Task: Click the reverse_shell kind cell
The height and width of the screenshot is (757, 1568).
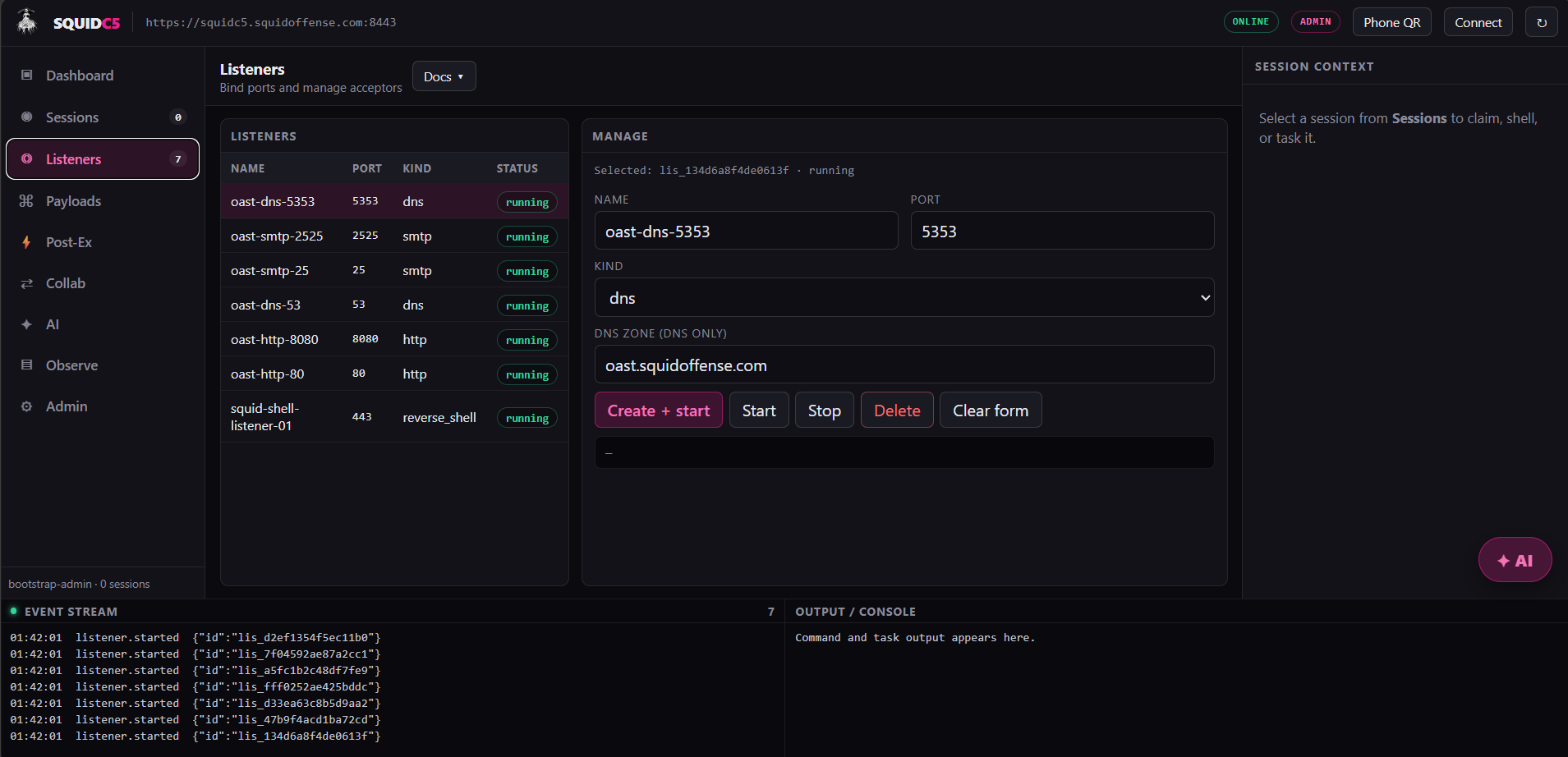Action: pos(439,417)
